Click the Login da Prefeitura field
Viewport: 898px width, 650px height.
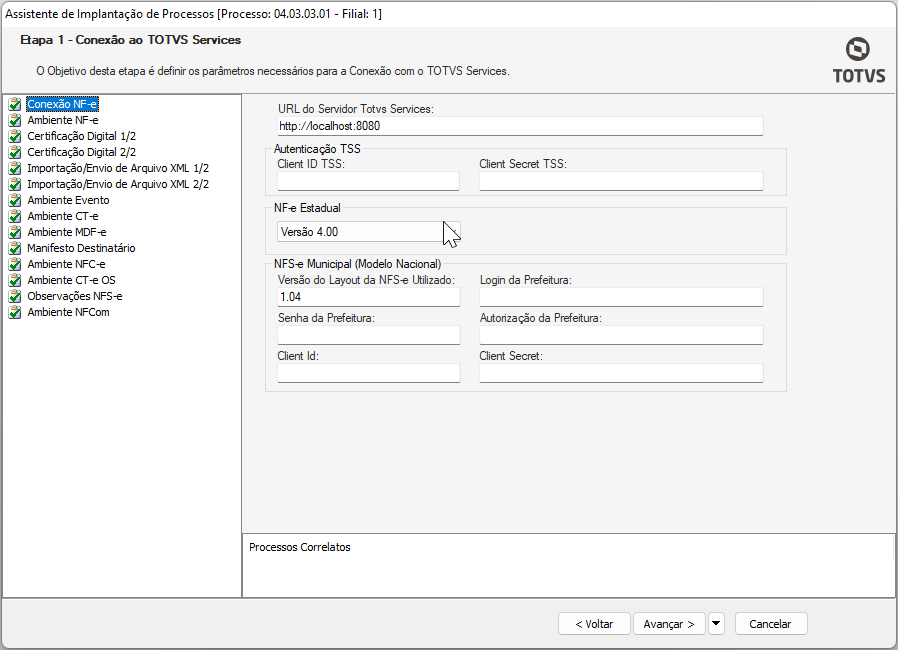[621, 297]
